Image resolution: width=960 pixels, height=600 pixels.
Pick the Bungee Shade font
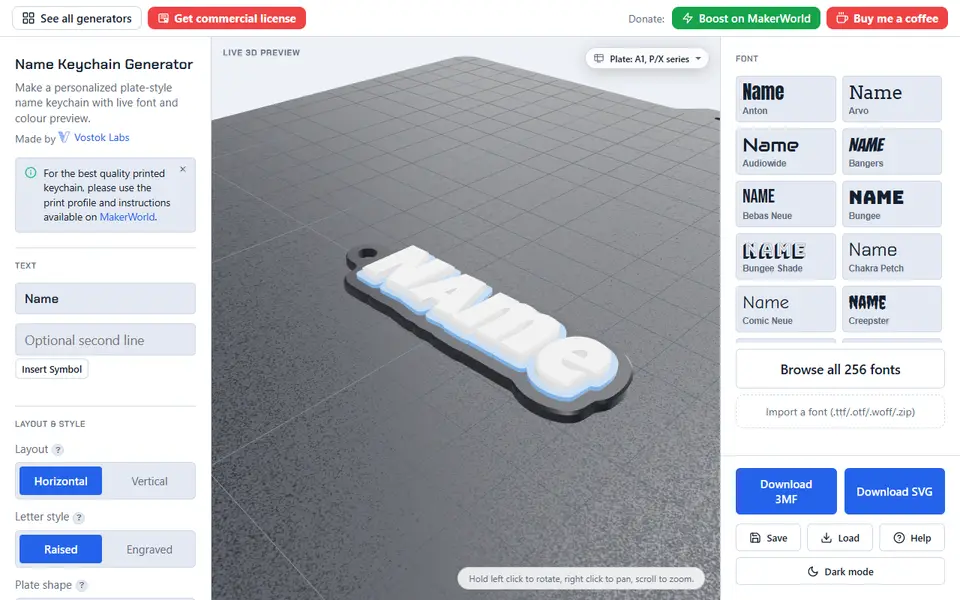[x=786, y=257]
